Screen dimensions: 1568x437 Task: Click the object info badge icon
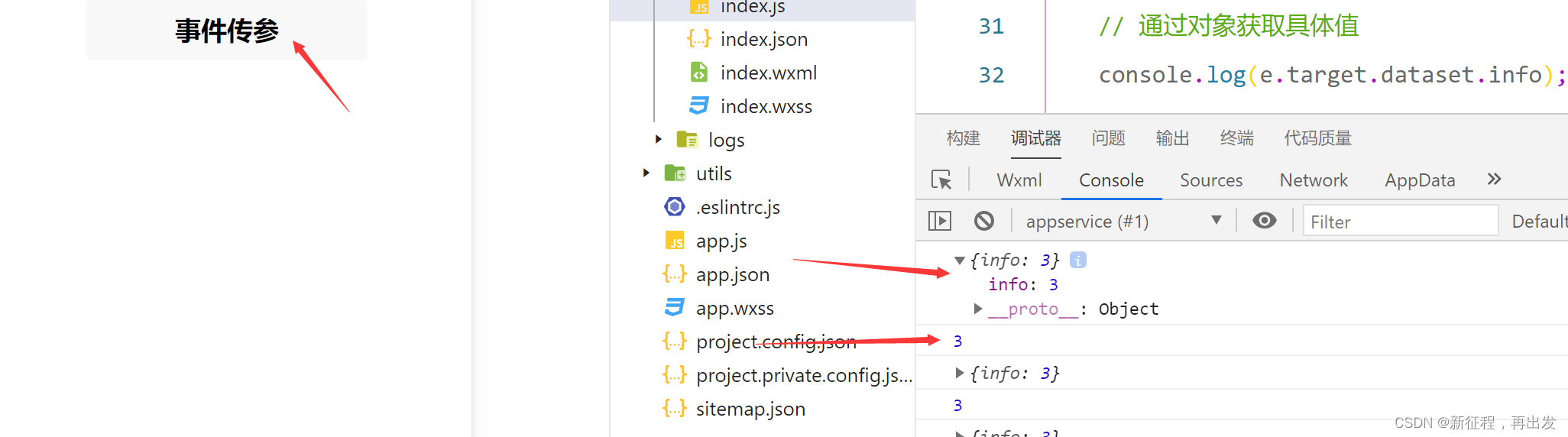pyautogui.click(x=1078, y=260)
